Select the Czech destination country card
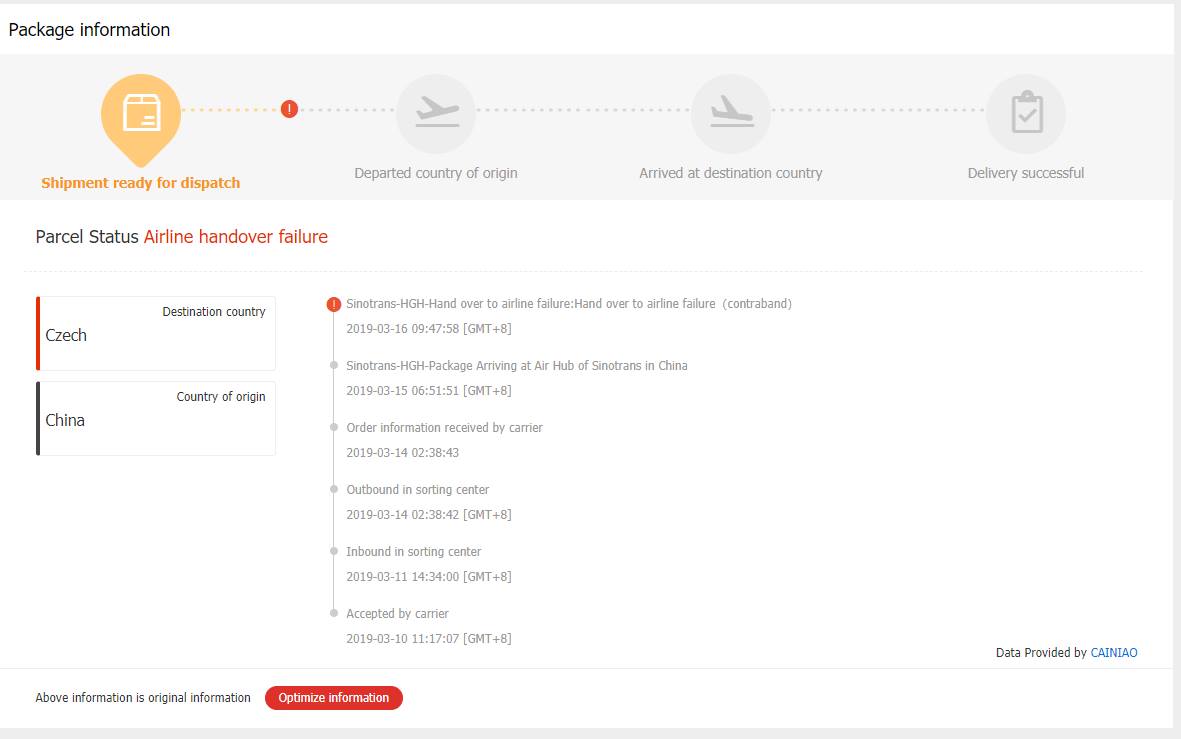 coord(156,333)
